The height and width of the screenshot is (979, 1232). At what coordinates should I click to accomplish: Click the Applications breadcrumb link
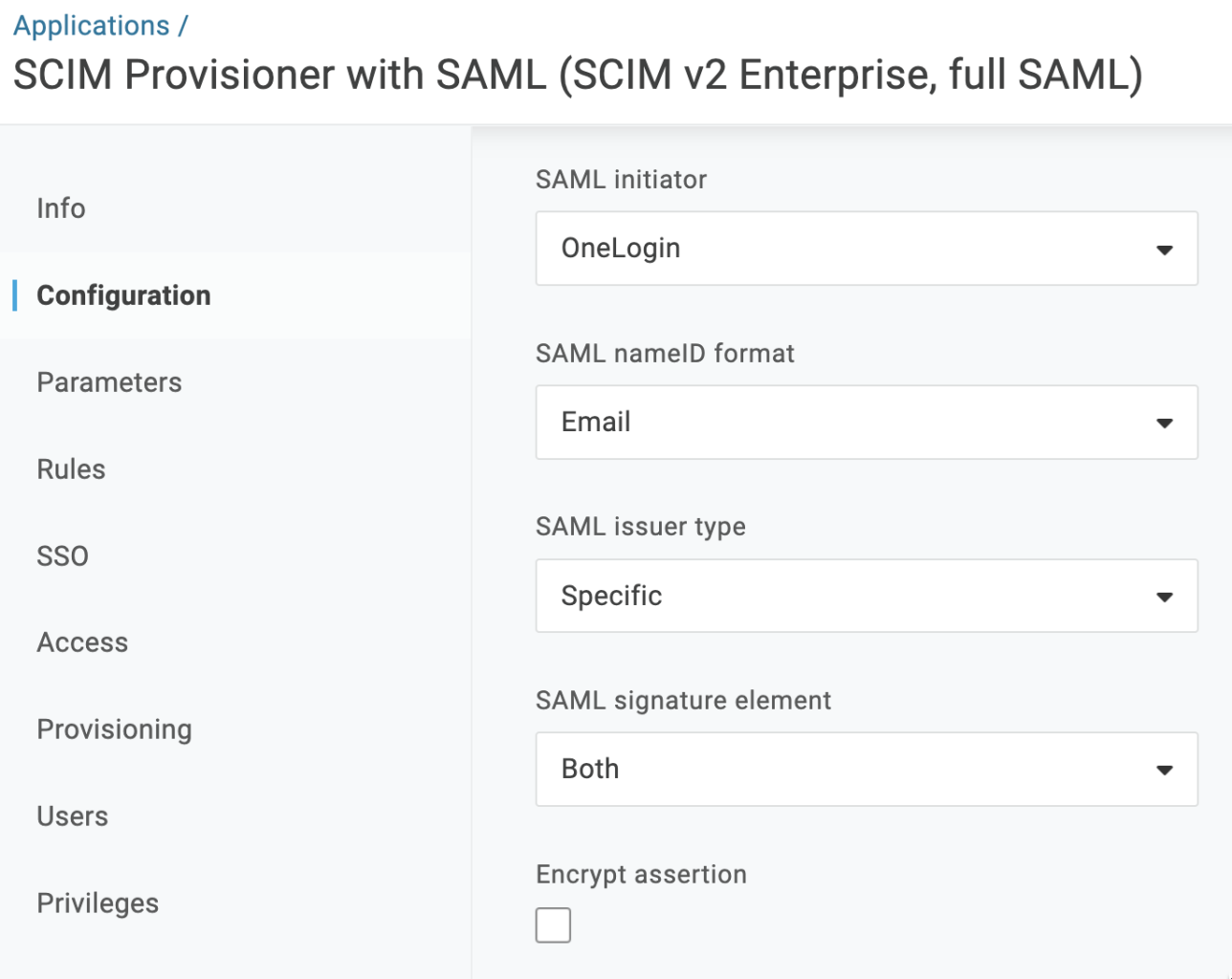tap(91, 26)
